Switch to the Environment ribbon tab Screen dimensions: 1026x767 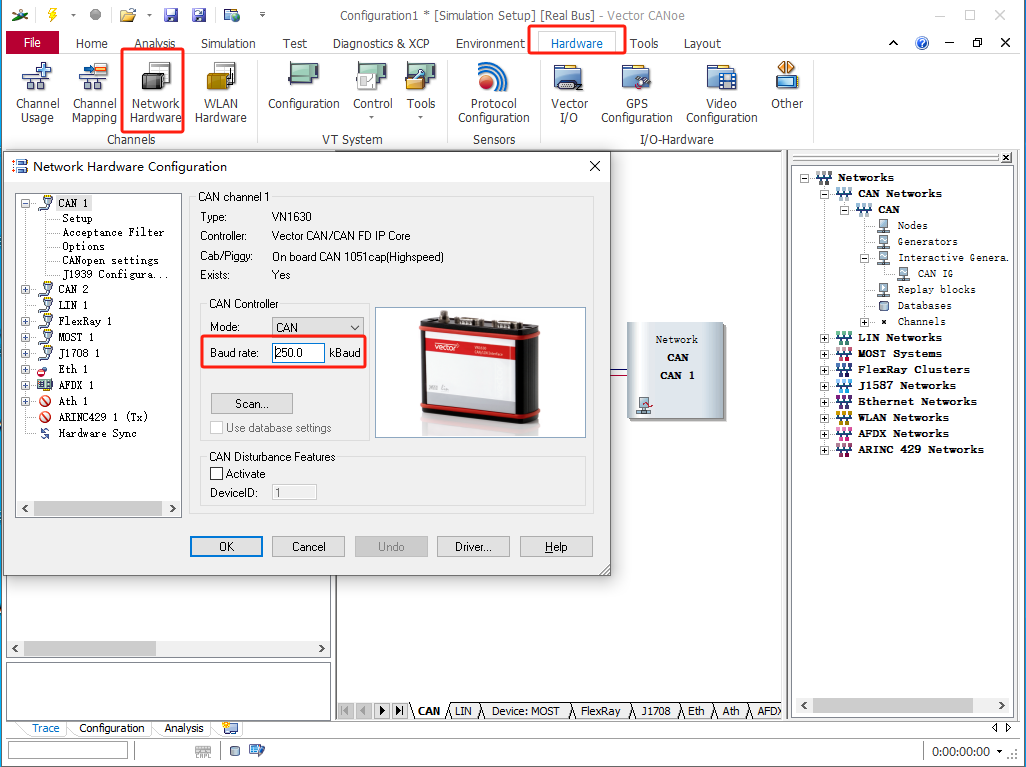coord(490,43)
